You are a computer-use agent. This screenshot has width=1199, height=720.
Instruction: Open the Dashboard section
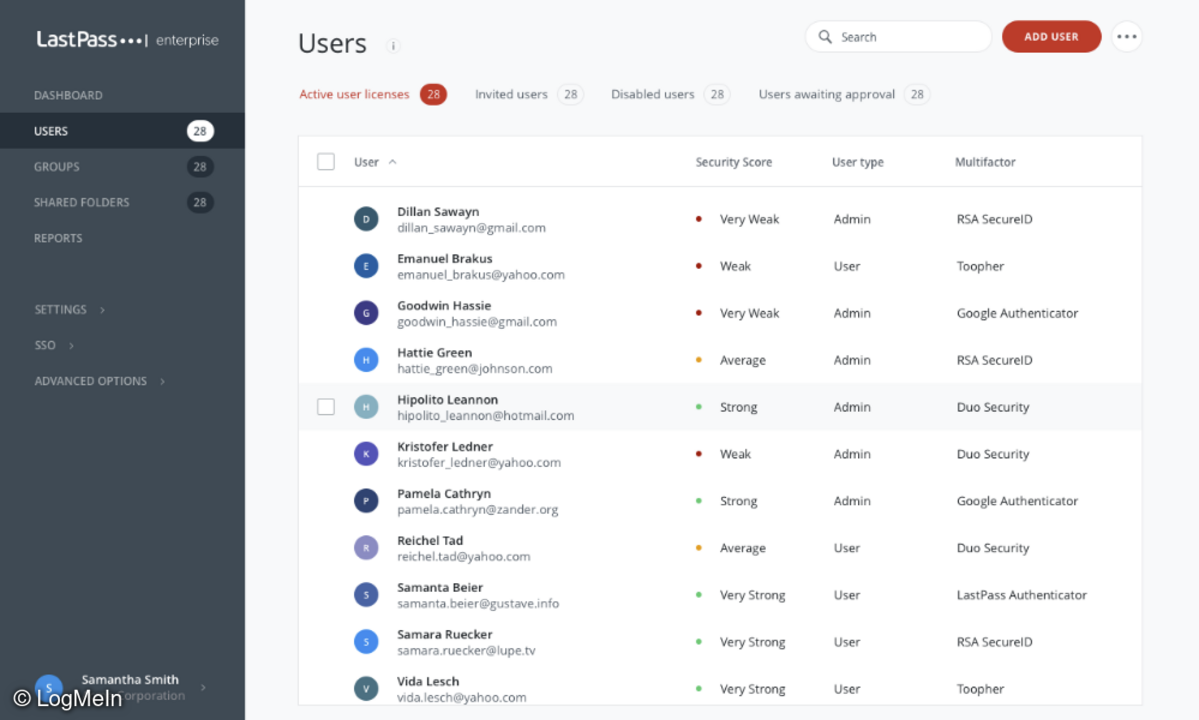point(68,96)
